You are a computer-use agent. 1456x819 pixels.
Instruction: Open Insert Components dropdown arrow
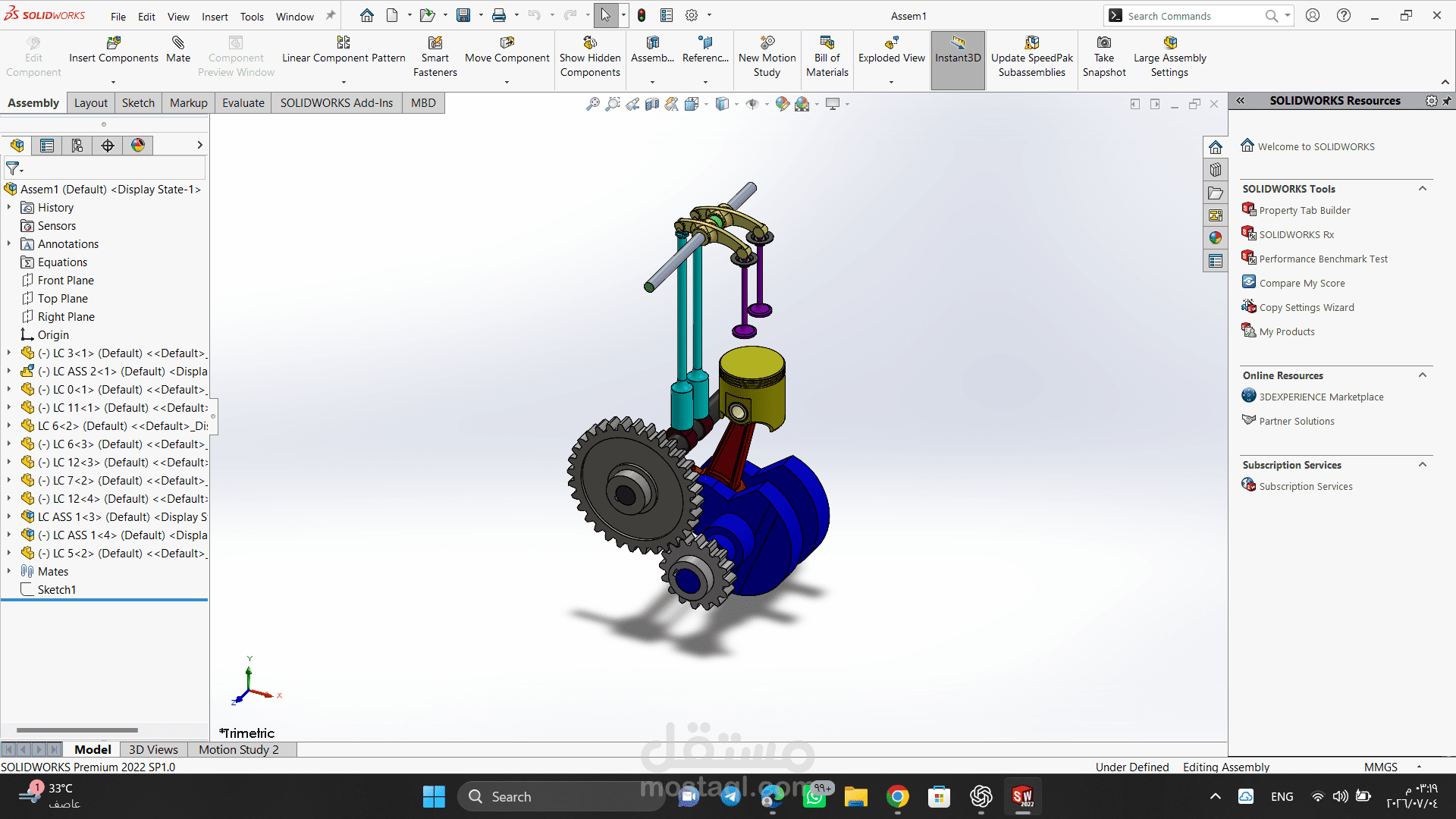(x=113, y=82)
